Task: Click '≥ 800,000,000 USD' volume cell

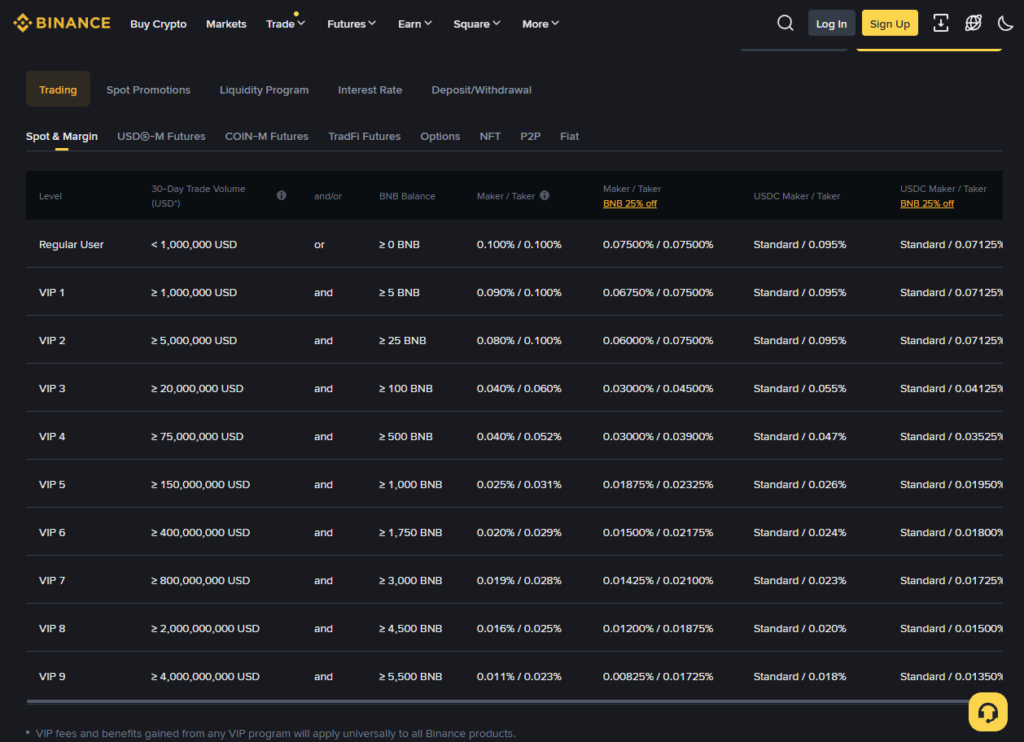Action: pyautogui.click(x=200, y=580)
